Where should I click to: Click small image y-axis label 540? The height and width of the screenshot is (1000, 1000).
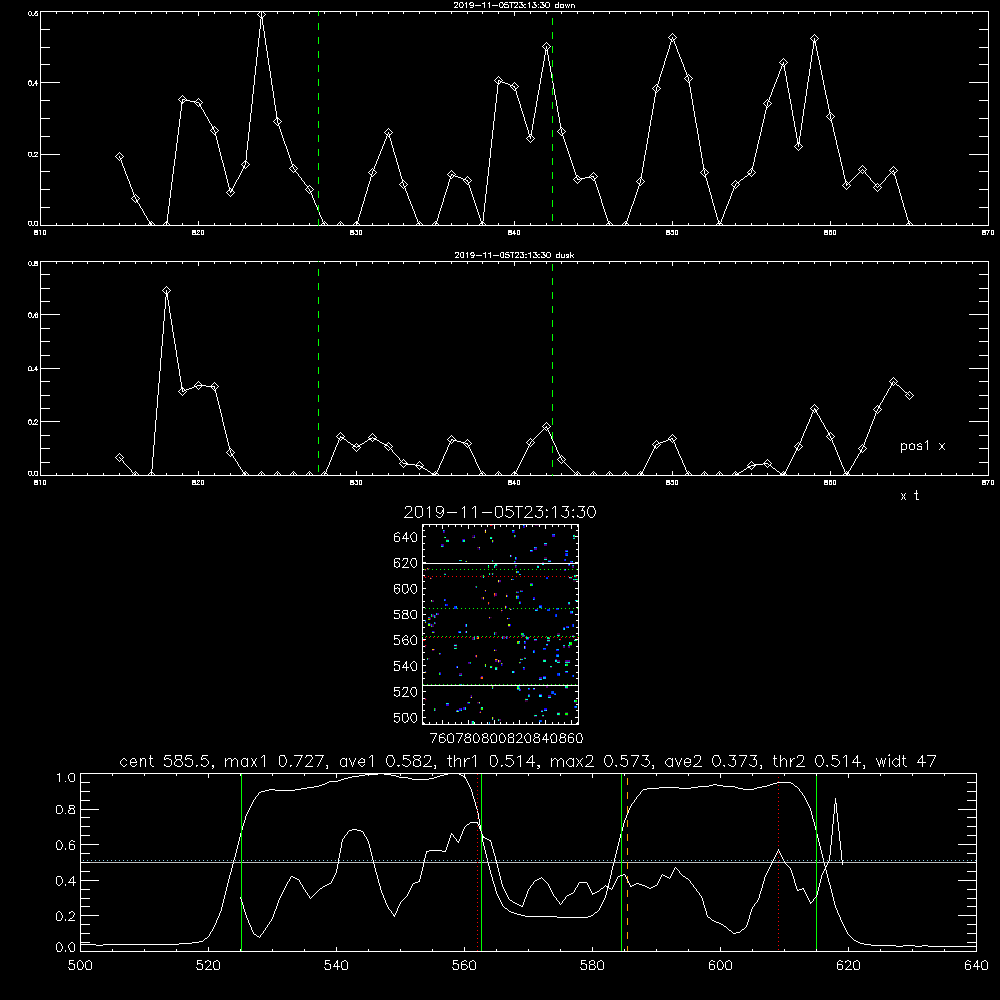click(406, 666)
